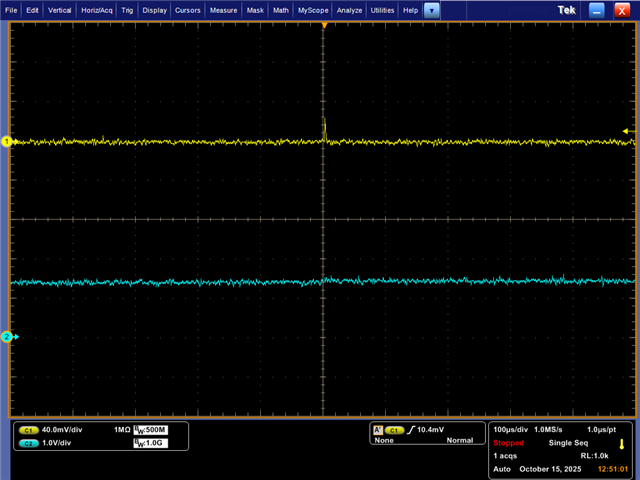Open the Mask menu
Screen dimensions: 640x480
255,10
